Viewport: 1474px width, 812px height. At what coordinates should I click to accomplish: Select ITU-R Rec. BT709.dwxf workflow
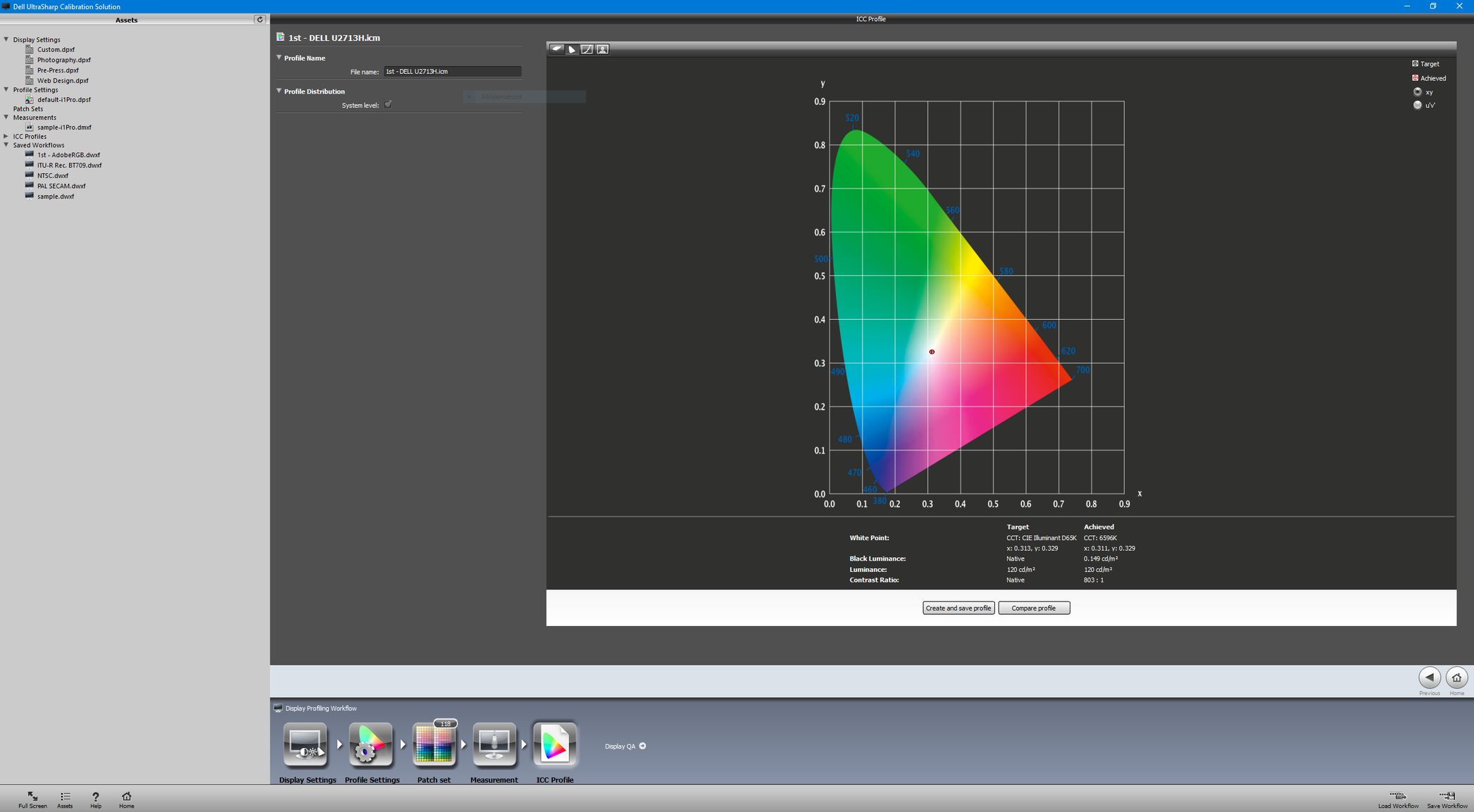(x=69, y=165)
